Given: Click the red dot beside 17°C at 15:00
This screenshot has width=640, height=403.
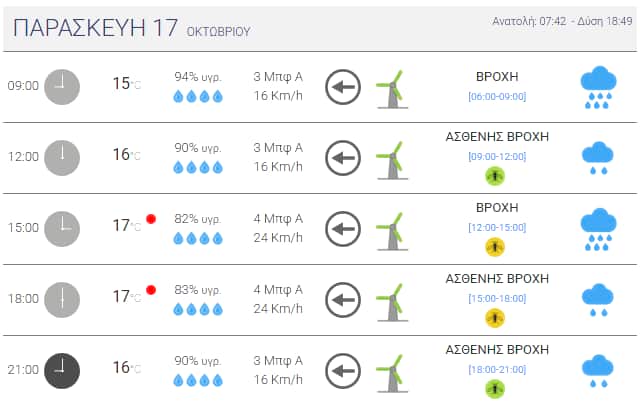Looking at the screenshot, I should (151, 219).
